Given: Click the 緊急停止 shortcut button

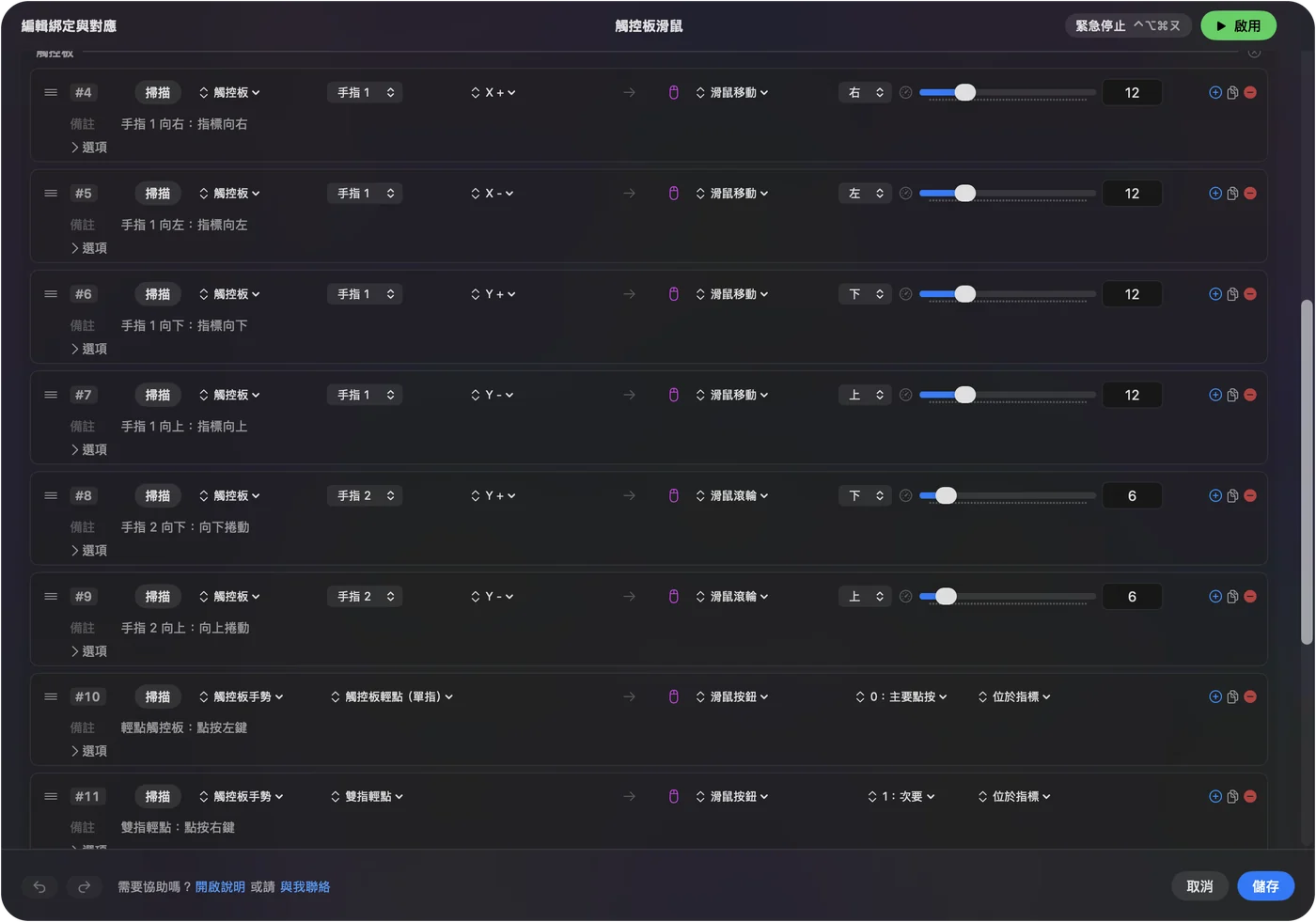Looking at the screenshot, I should point(1128,26).
